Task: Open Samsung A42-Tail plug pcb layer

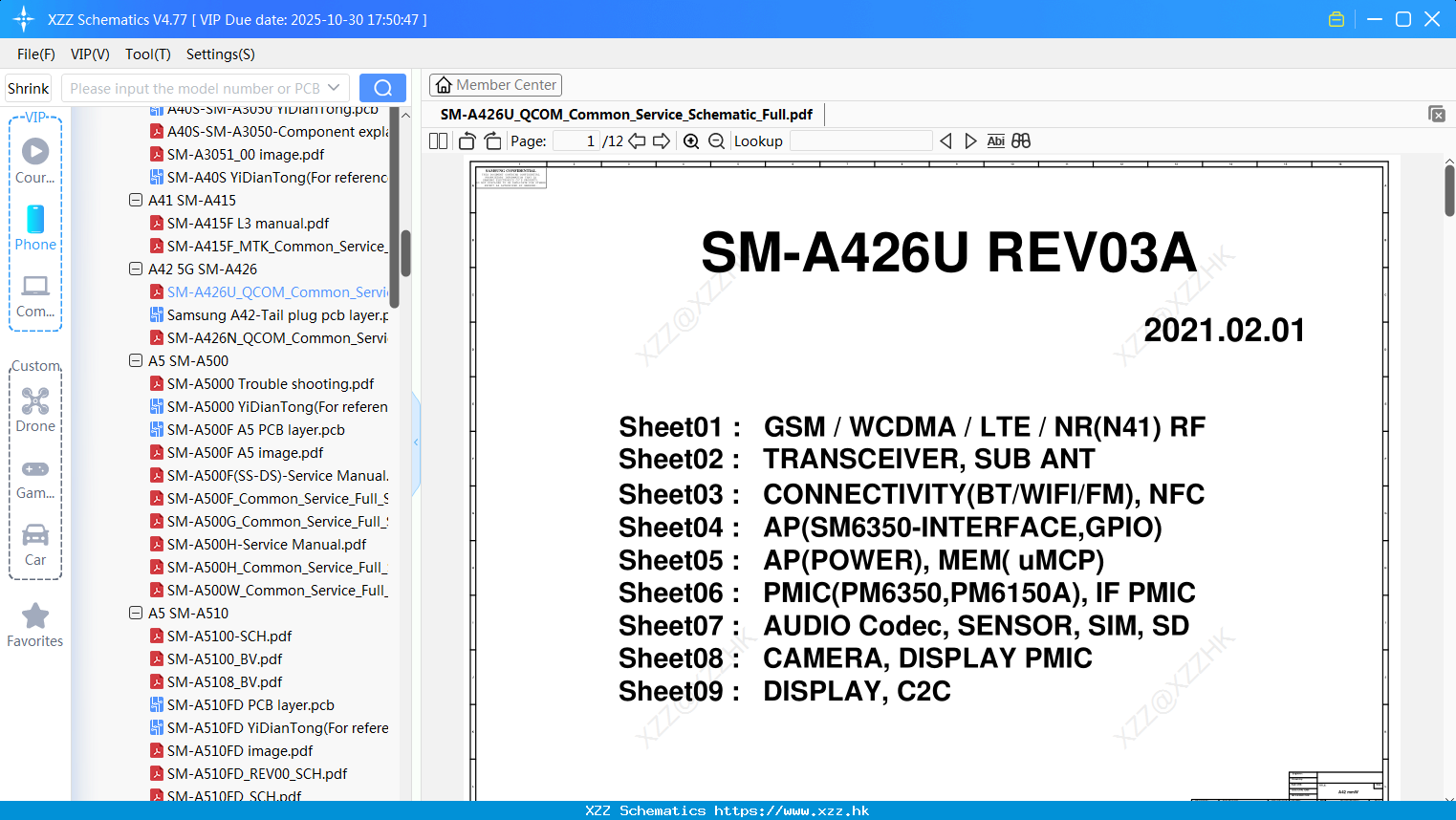Action: tap(269, 315)
